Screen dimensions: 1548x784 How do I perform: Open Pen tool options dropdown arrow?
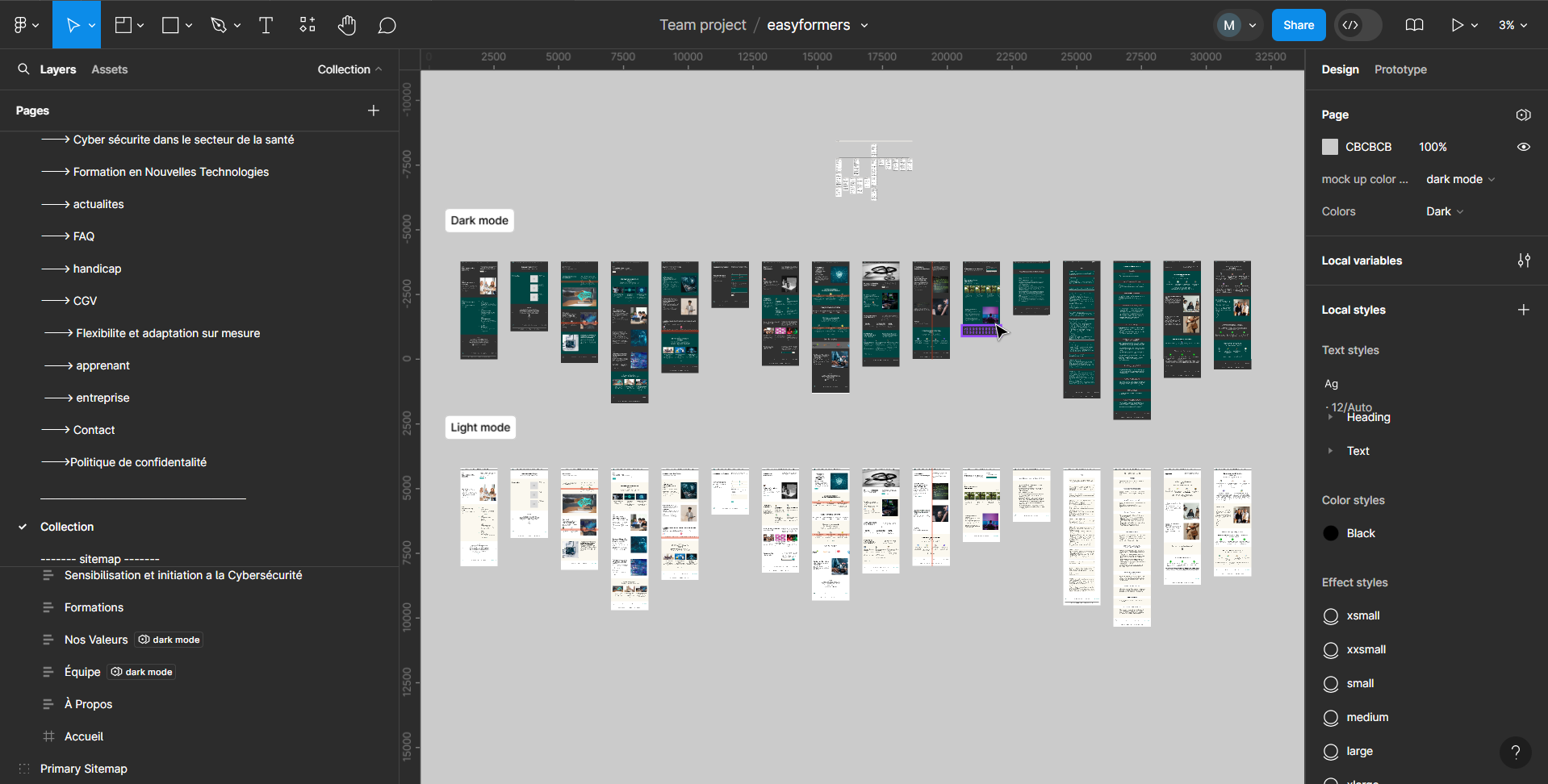[237, 26]
